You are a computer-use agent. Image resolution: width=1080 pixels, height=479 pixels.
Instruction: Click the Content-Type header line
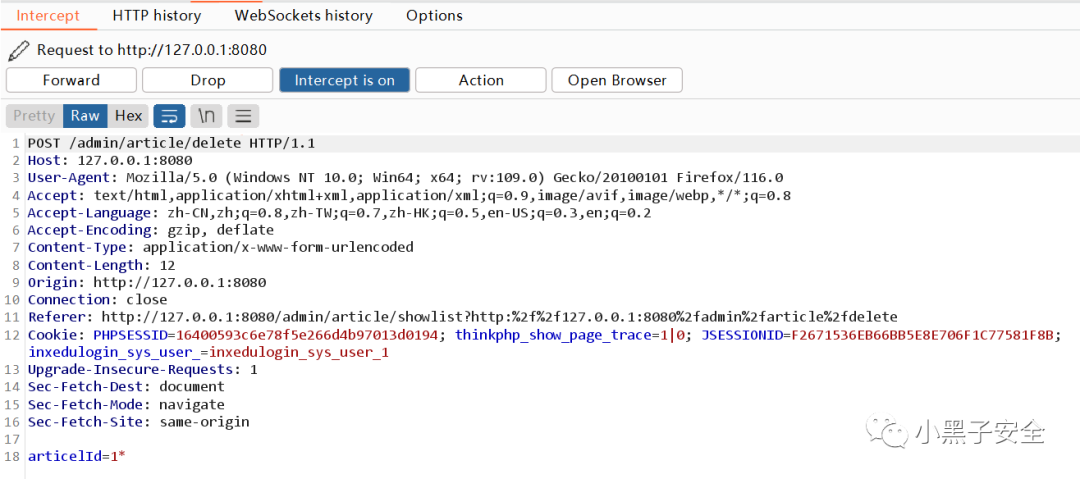pyautogui.click(x=220, y=247)
